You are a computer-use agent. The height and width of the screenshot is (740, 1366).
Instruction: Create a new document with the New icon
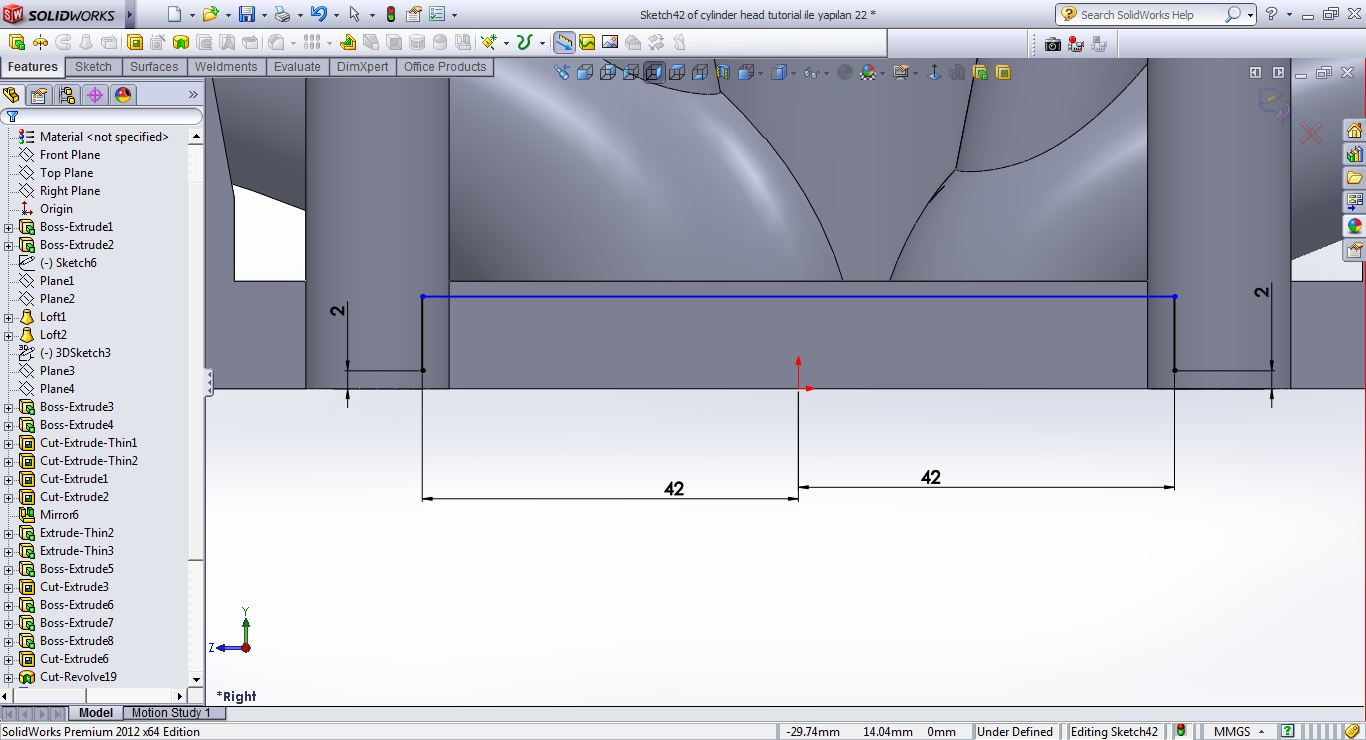click(175, 14)
